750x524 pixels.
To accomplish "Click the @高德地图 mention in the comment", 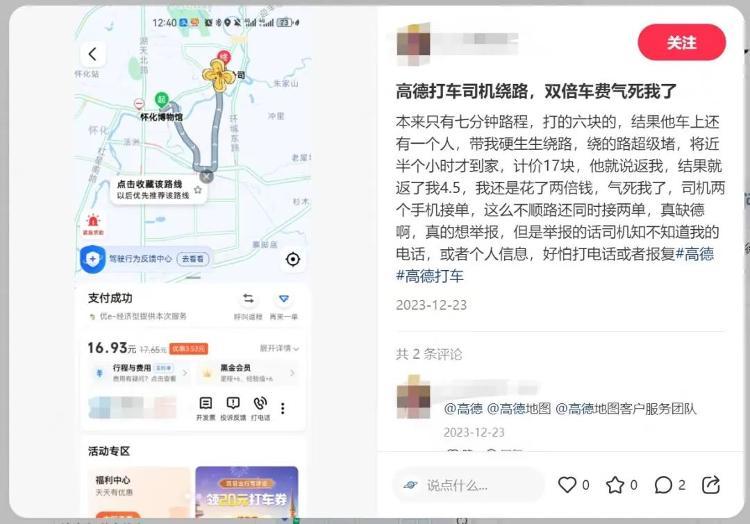I will tap(519, 409).
